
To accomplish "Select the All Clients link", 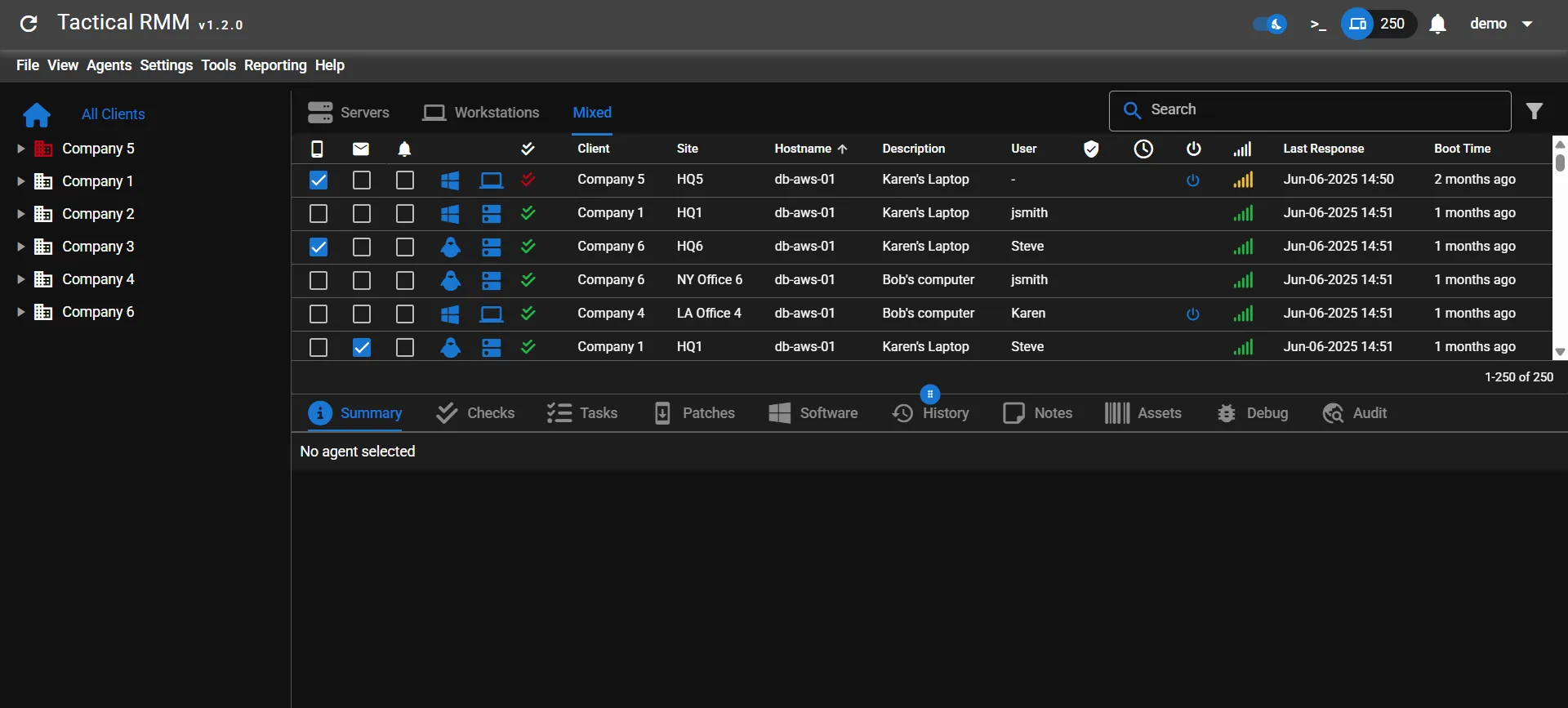I will tap(114, 114).
